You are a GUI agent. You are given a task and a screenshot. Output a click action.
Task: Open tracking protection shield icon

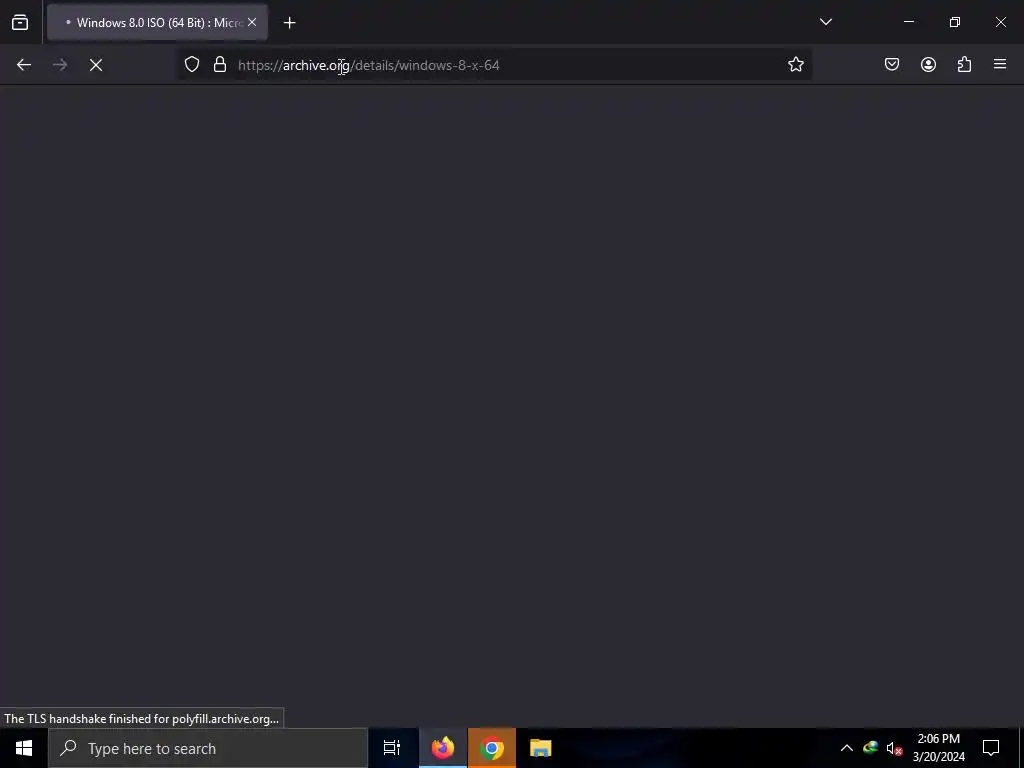191,65
